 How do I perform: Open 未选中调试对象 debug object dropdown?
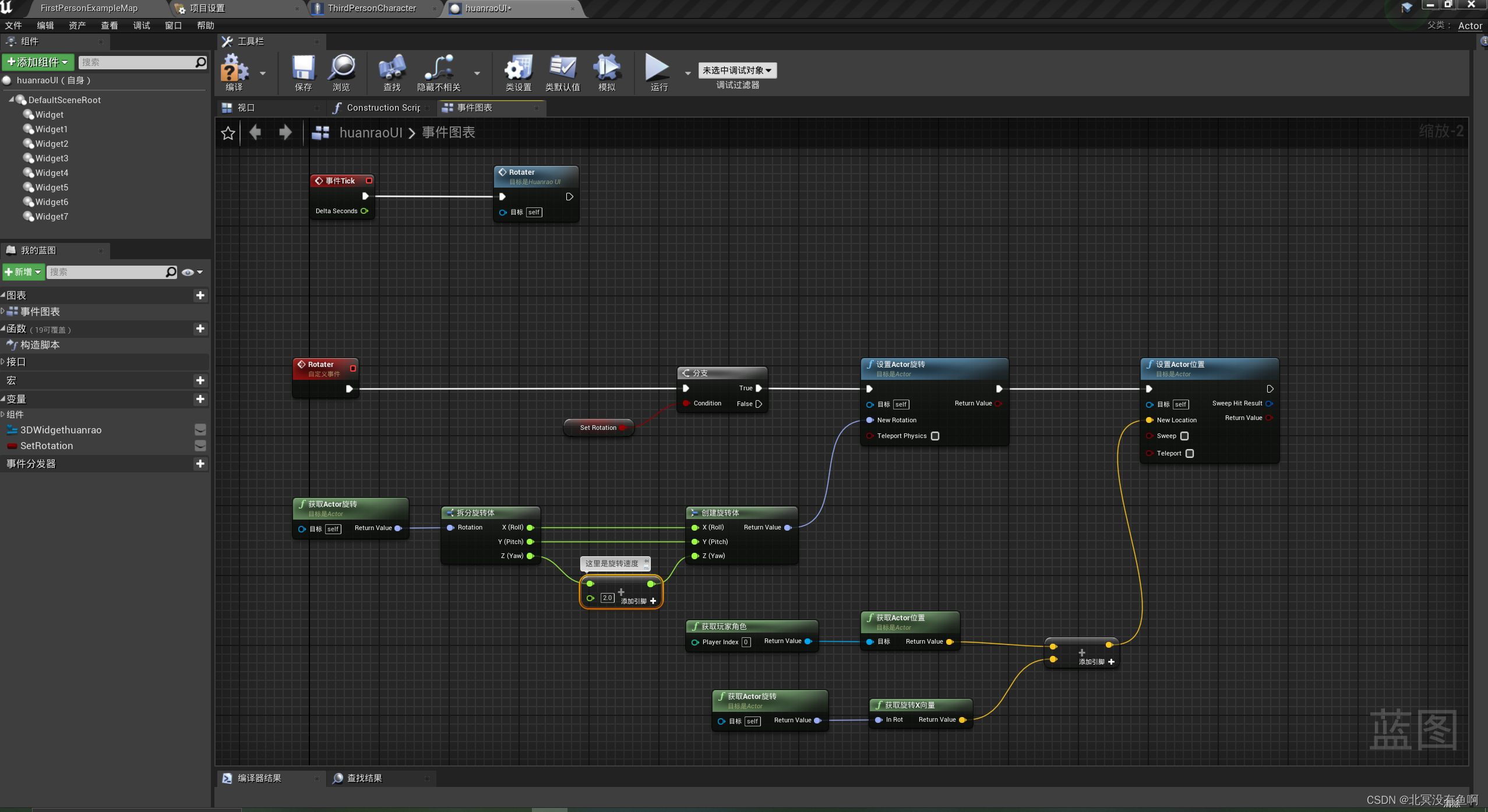737,70
